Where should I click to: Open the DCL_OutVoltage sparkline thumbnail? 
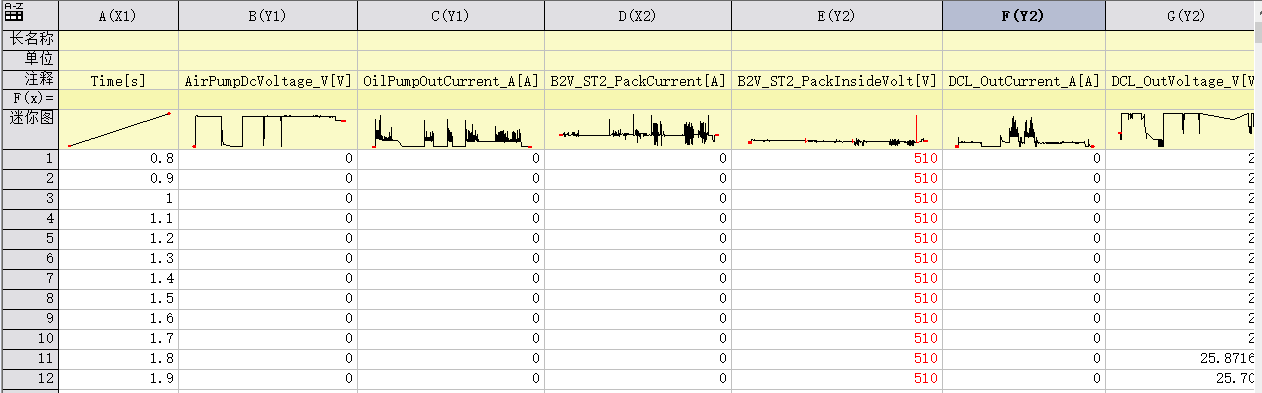[x=1179, y=129]
